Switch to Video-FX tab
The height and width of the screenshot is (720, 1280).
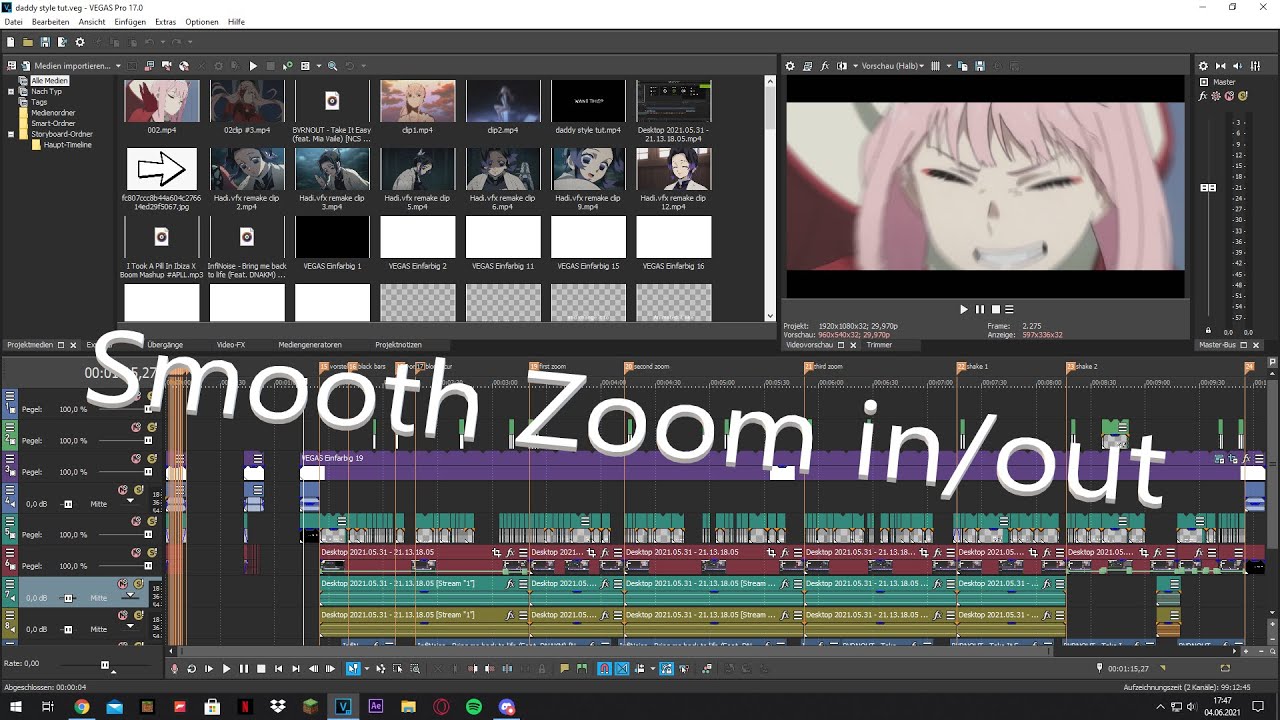[x=231, y=345]
